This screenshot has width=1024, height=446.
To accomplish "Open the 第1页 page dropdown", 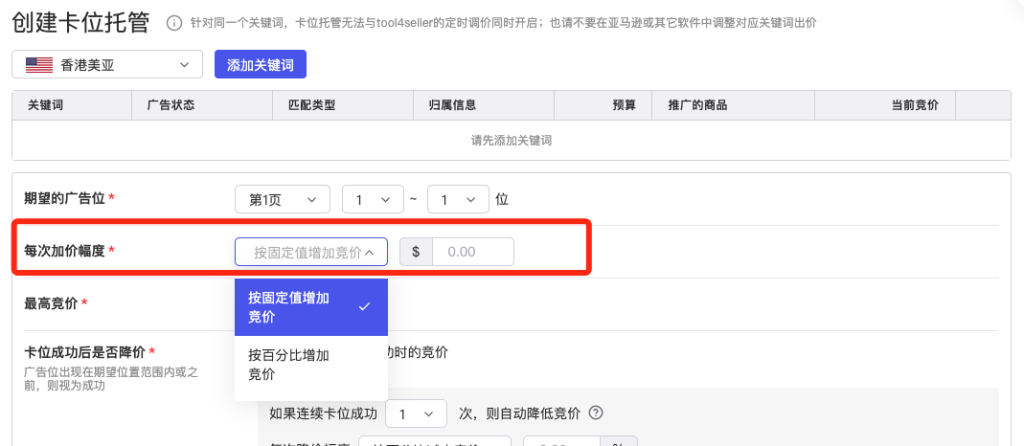I will click(x=284, y=199).
